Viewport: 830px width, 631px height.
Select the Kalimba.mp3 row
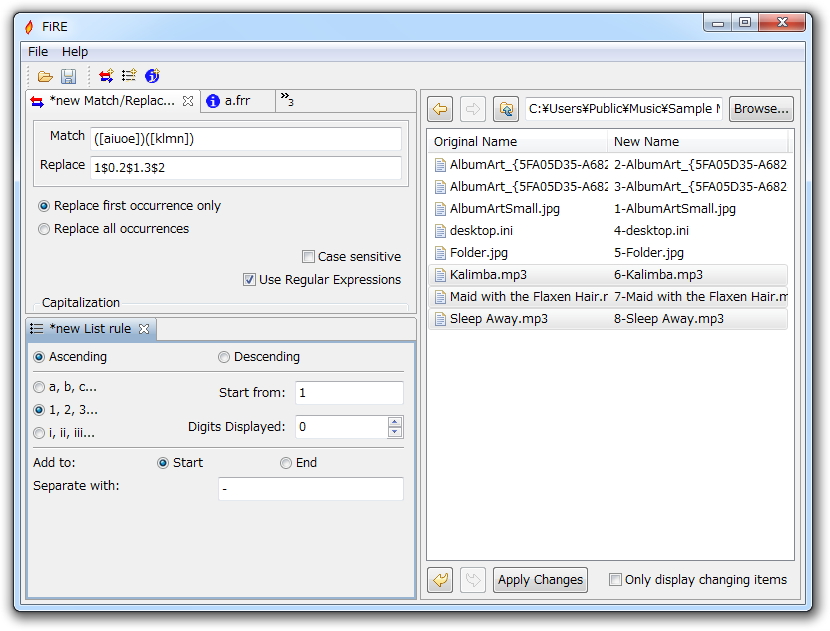(x=608, y=275)
